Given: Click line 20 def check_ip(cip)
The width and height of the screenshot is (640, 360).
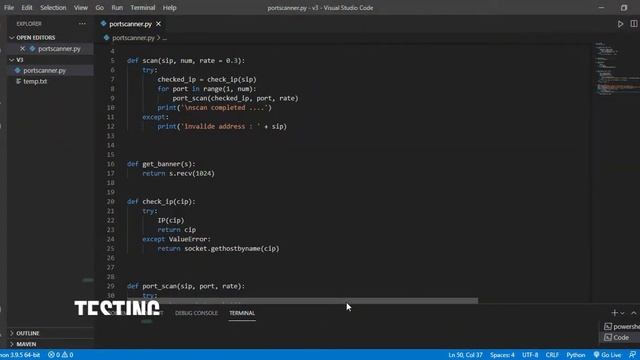Looking at the screenshot, I should pyautogui.click(x=161, y=202).
